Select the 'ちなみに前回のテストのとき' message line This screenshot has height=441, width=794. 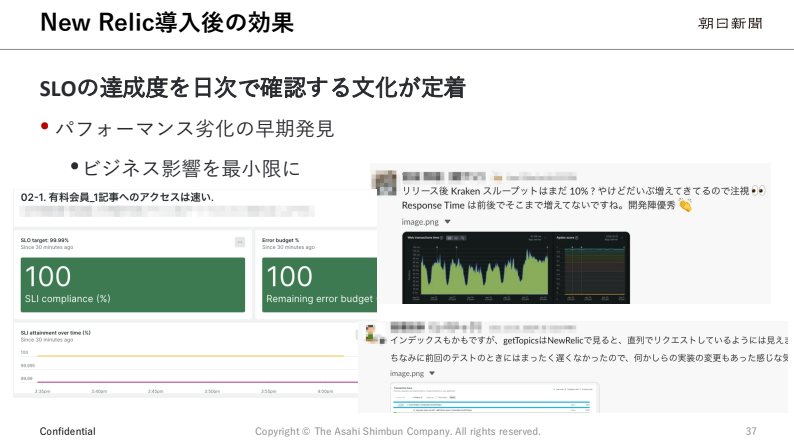(589, 357)
